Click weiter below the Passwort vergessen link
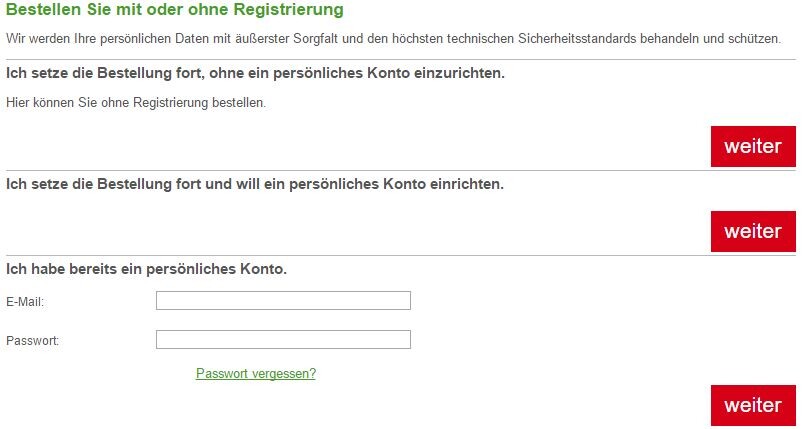This screenshot has width=804, height=429. tap(753, 405)
